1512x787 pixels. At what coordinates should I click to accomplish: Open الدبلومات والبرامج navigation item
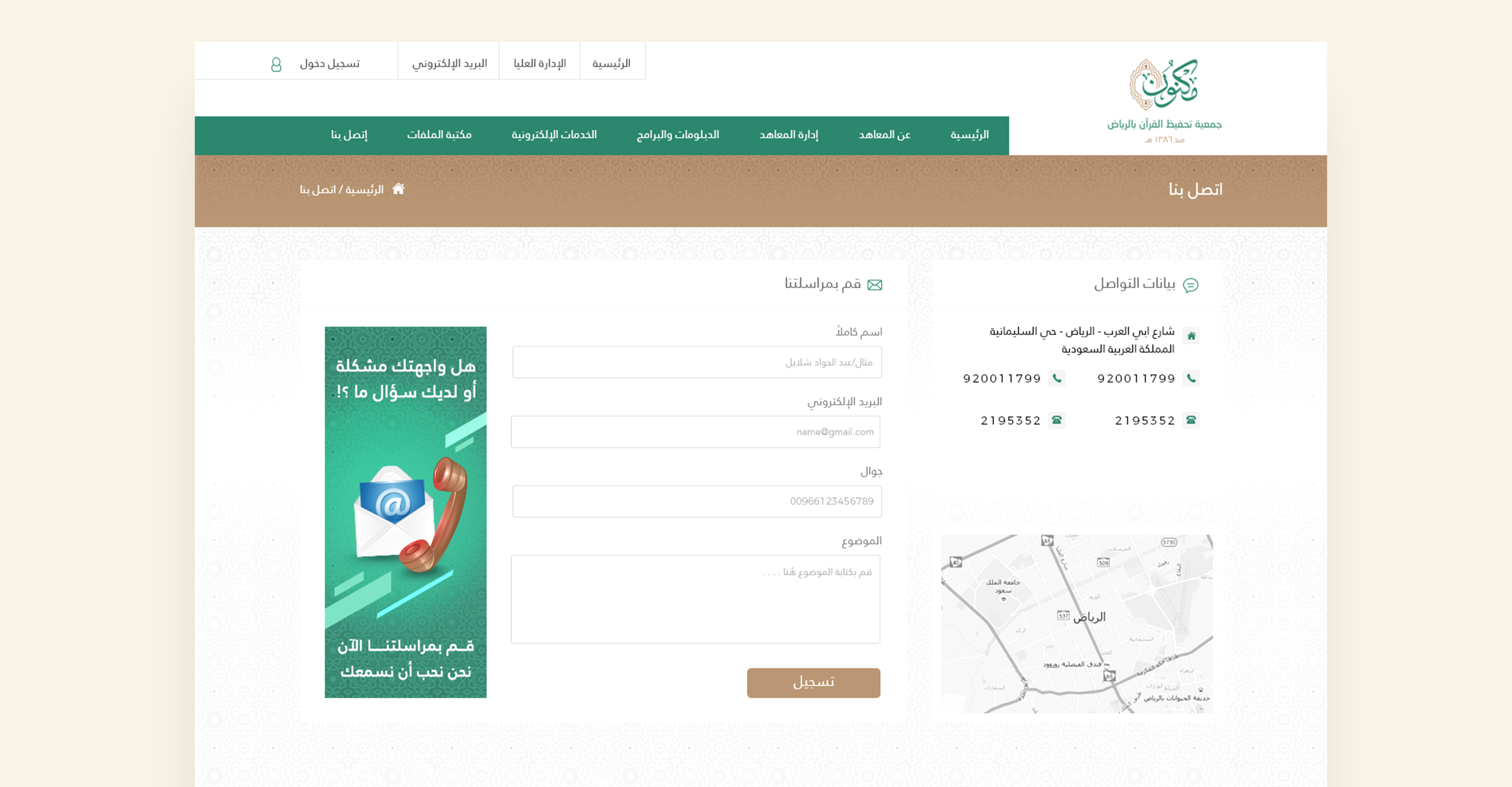pos(677,135)
